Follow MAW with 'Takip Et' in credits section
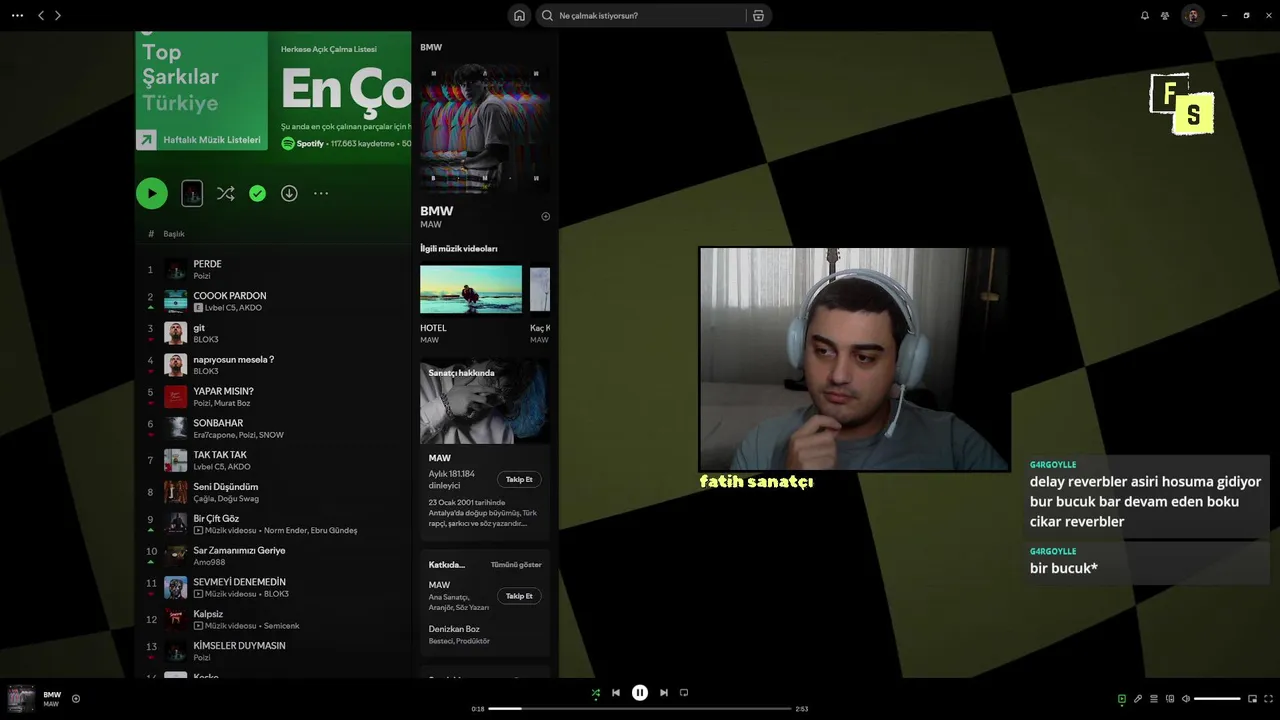This screenshot has height=720, width=1280. pyautogui.click(x=519, y=596)
